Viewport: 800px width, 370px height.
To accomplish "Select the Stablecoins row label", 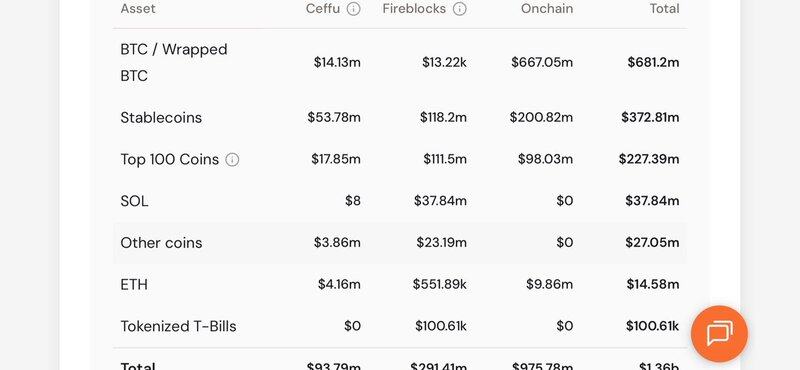I will (161, 118).
